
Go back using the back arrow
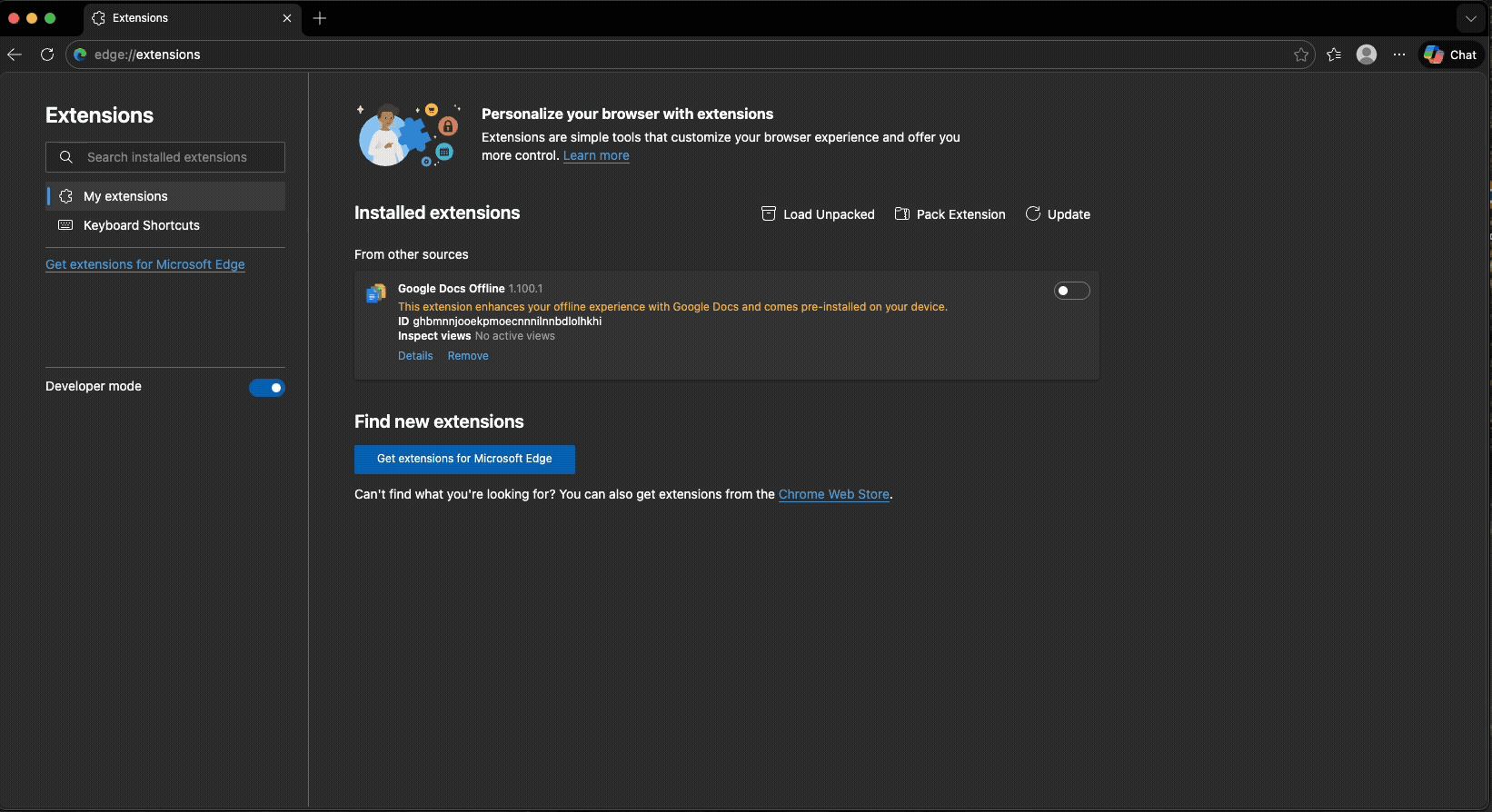[15, 54]
